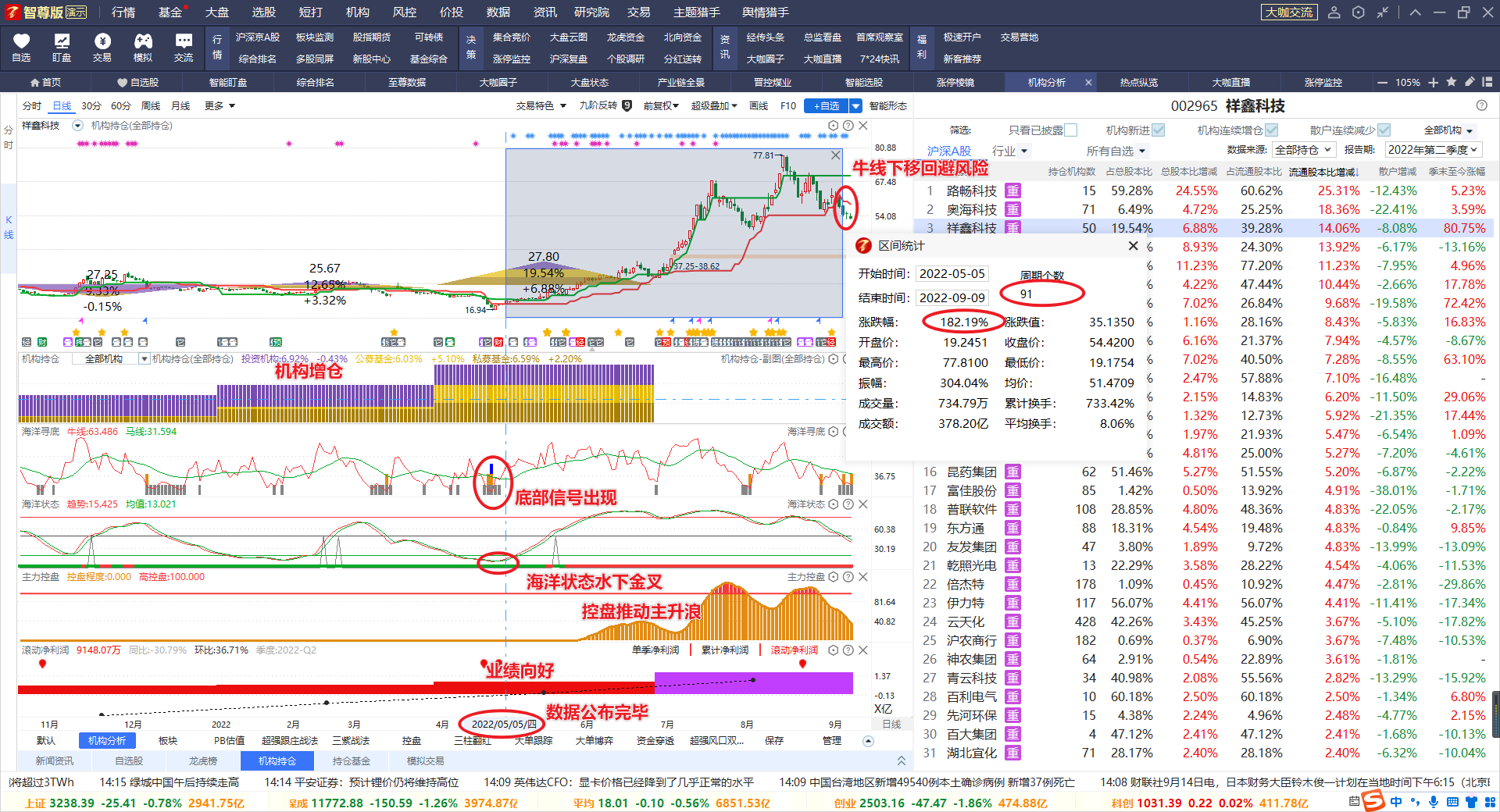The width and height of the screenshot is (1500, 812).
Task: Open settings hexagon of main chart panel
Action: tap(833, 126)
